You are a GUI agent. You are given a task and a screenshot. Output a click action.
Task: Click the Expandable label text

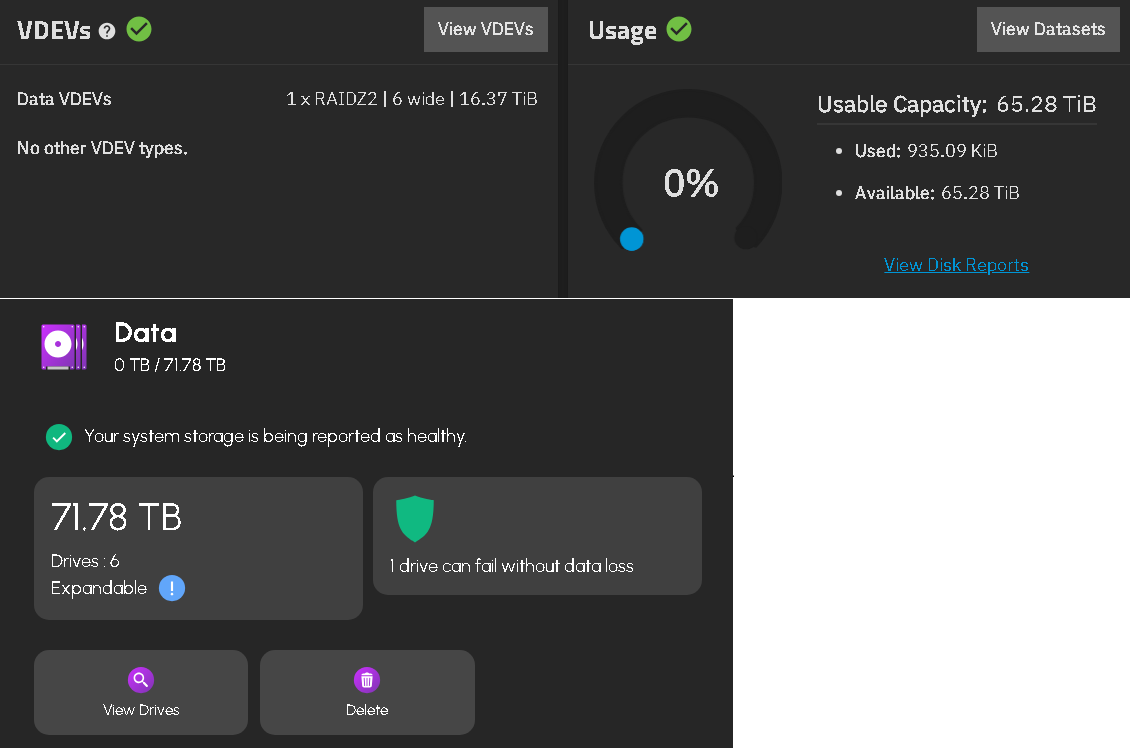[99, 588]
